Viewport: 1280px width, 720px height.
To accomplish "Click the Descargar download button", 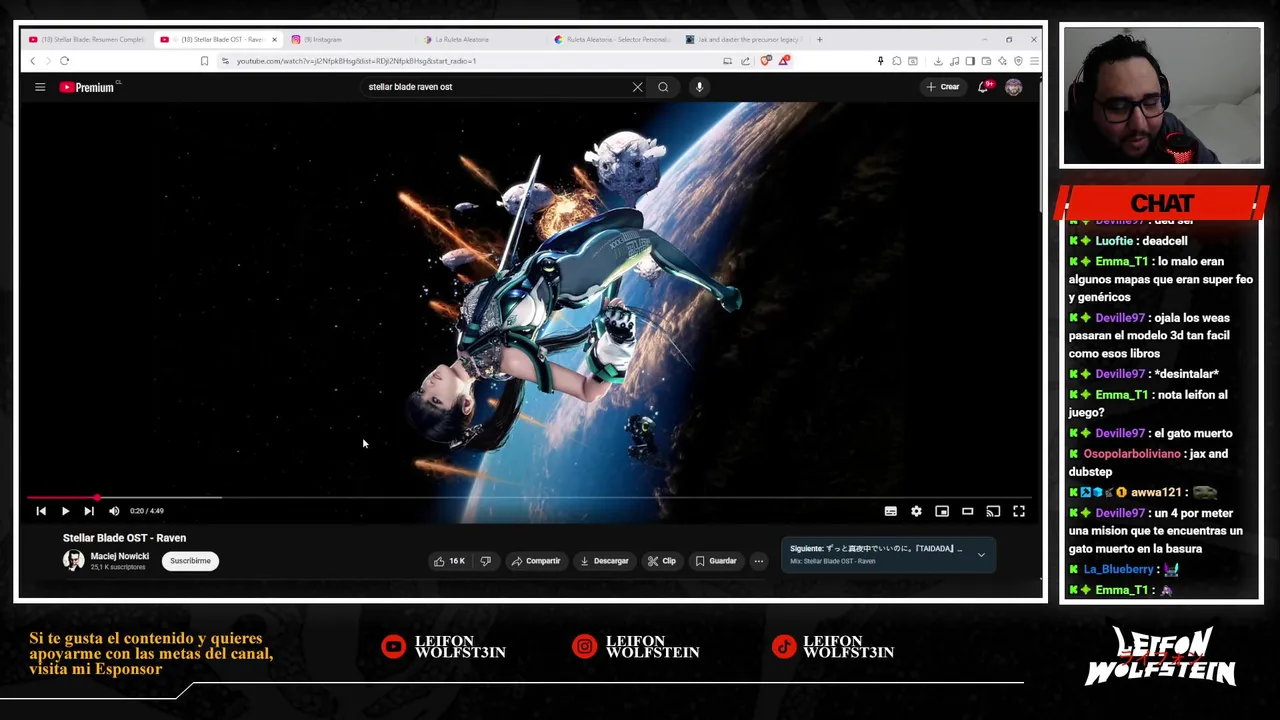I will [604, 561].
